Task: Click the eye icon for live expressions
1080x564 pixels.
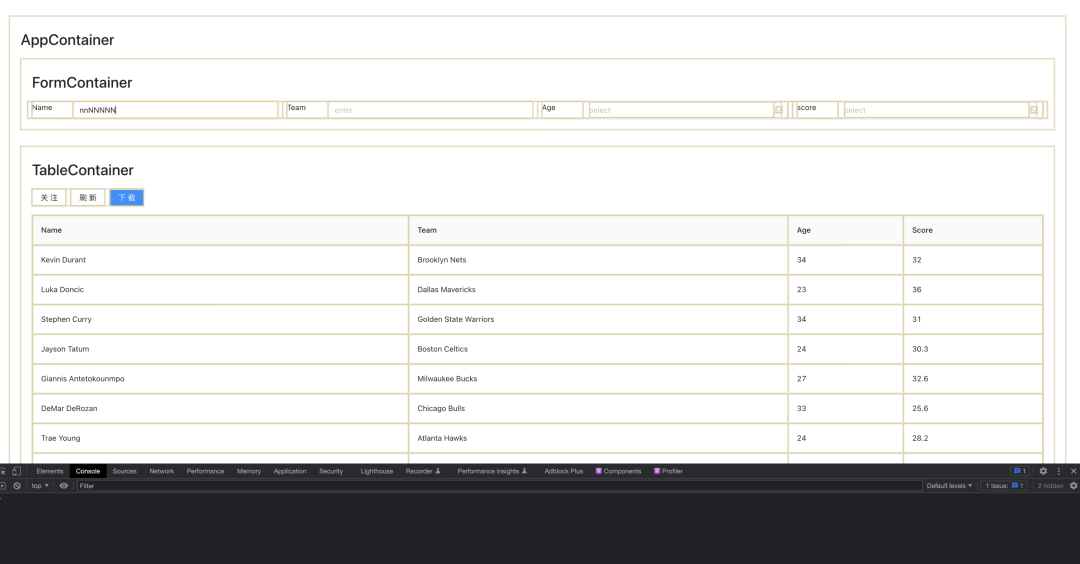Action: pos(63,485)
